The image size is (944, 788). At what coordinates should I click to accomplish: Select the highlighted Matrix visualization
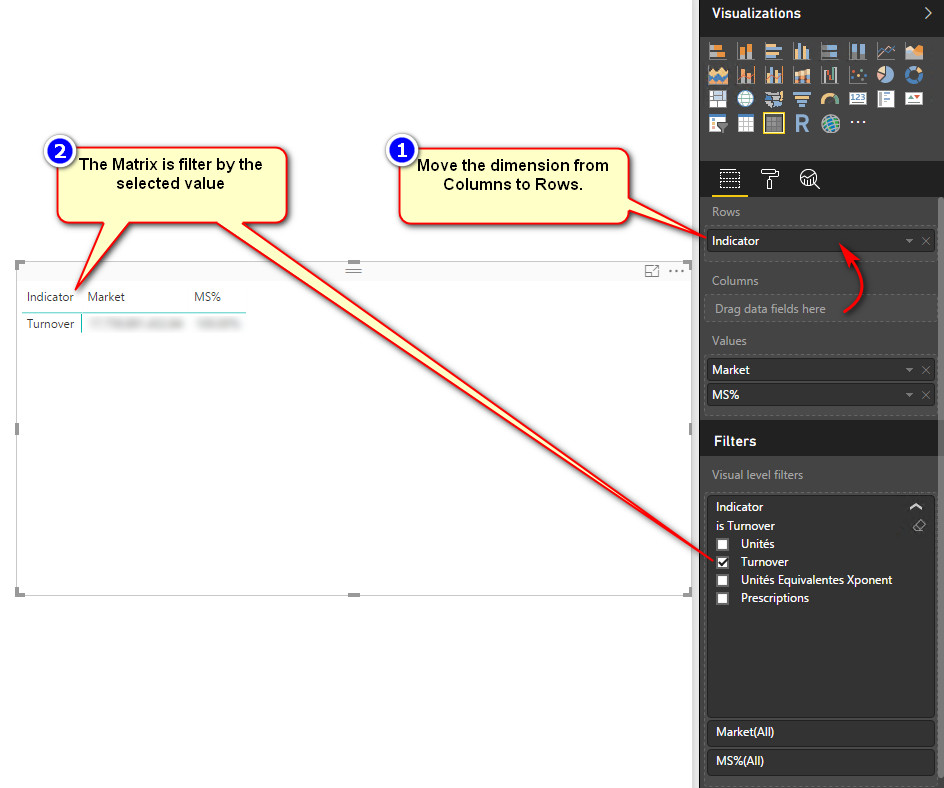(774, 123)
